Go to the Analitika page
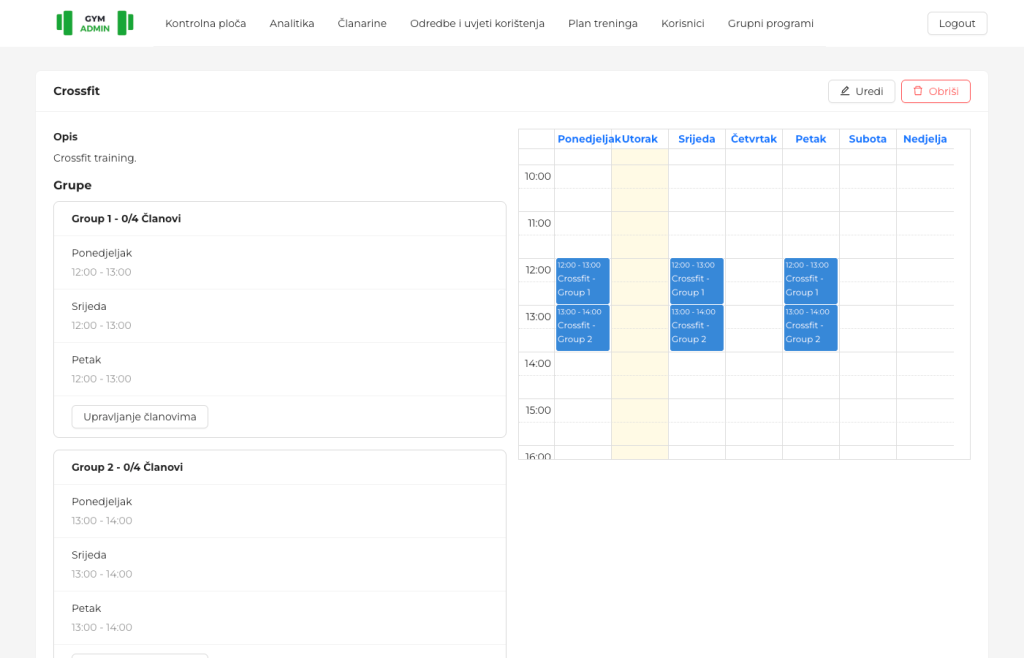 click(292, 24)
